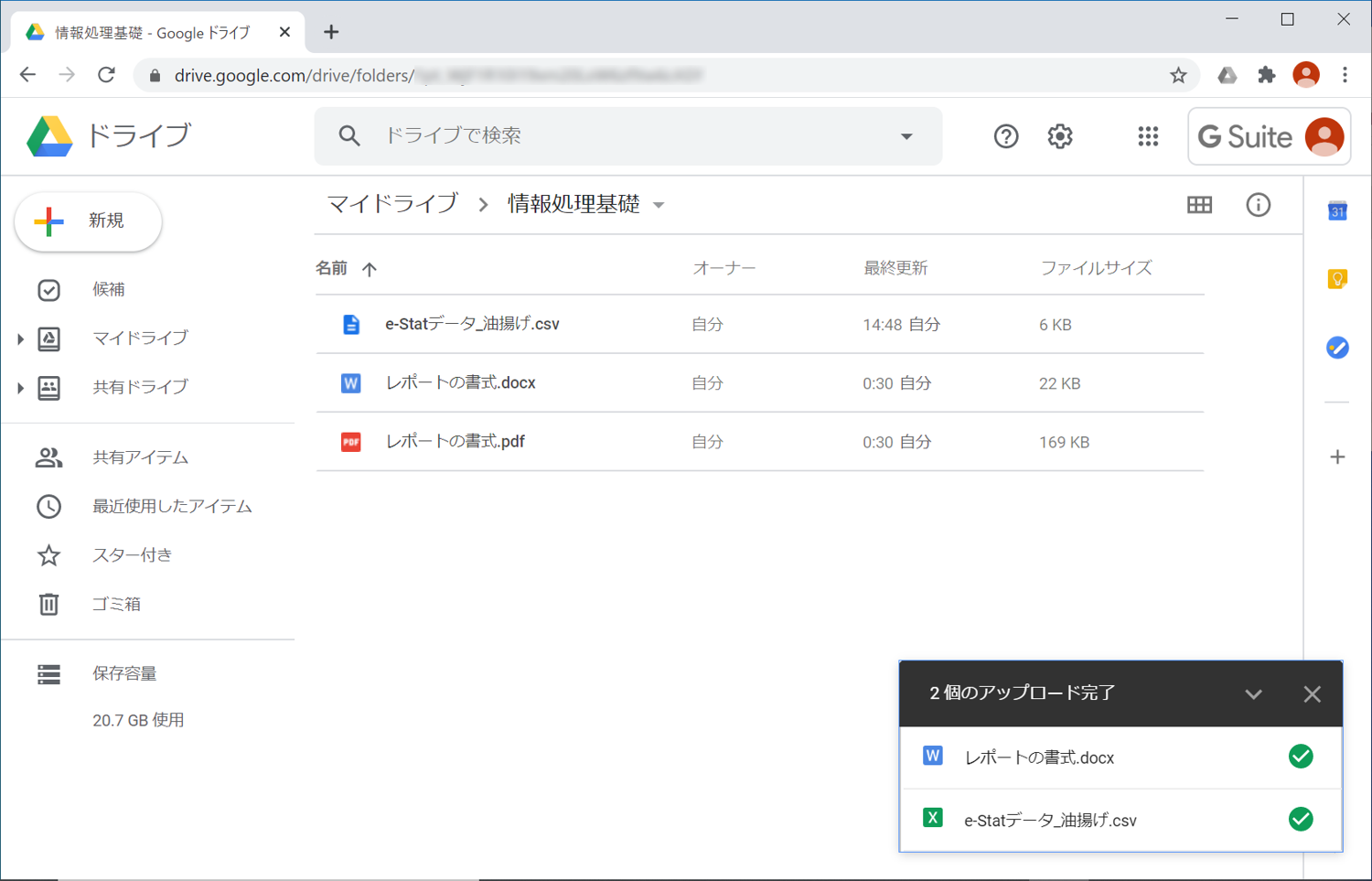Viewport: 1372px width, 881px height.
Task: Open 共有アイテム in the sidebar
Action: coord(140,457)
